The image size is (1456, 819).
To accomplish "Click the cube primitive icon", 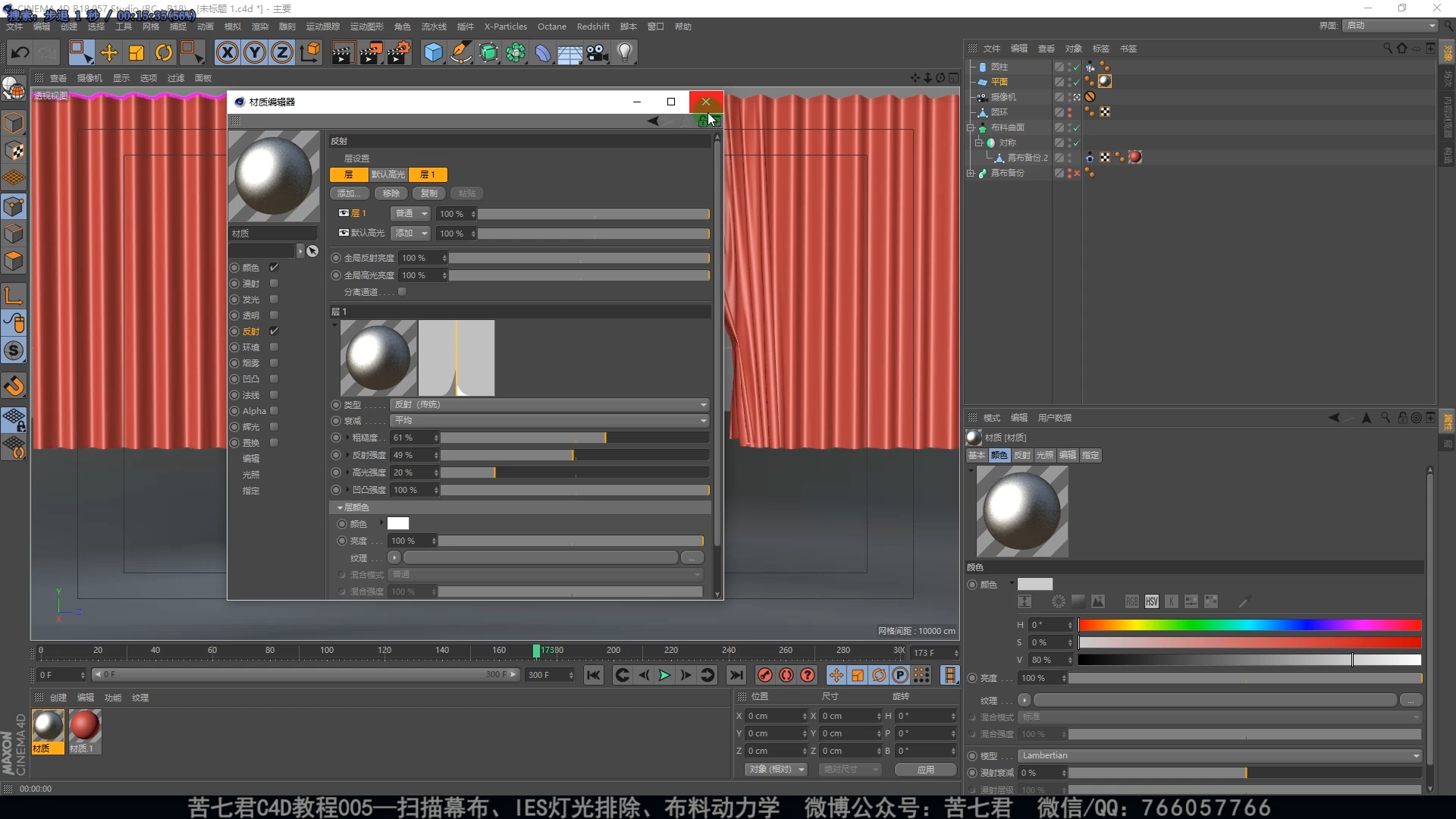I will tap(433, 52).
